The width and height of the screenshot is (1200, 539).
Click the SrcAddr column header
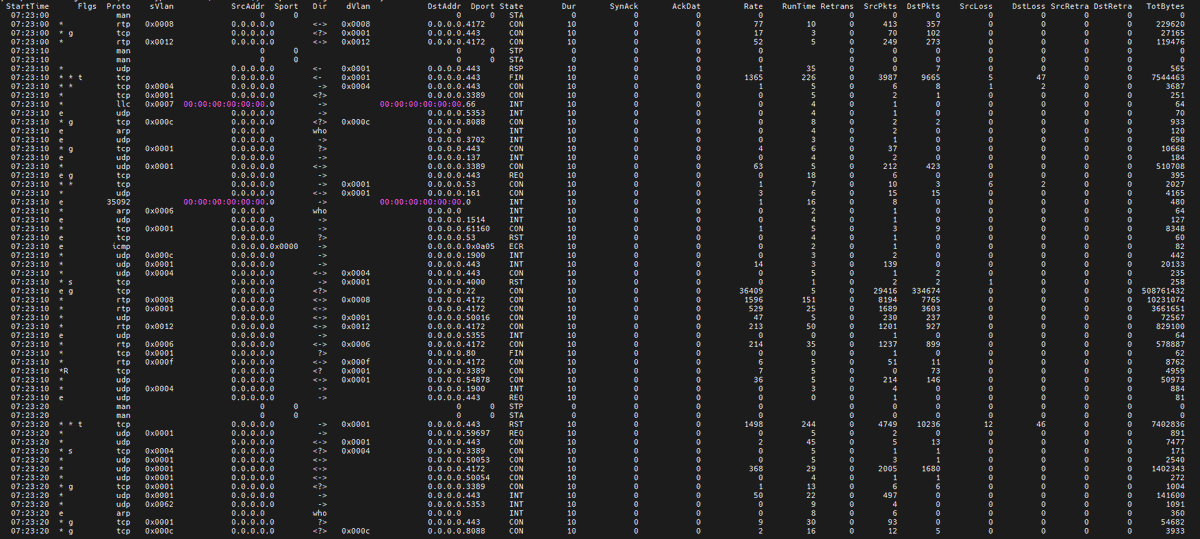[247, 6]
